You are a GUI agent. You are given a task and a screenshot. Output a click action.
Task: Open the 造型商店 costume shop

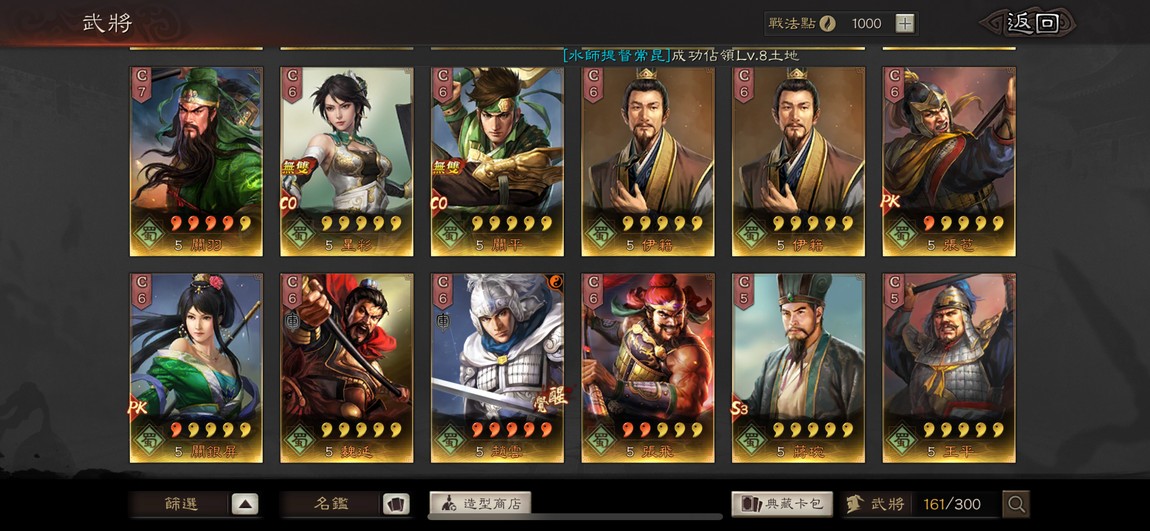pos(480,504)
